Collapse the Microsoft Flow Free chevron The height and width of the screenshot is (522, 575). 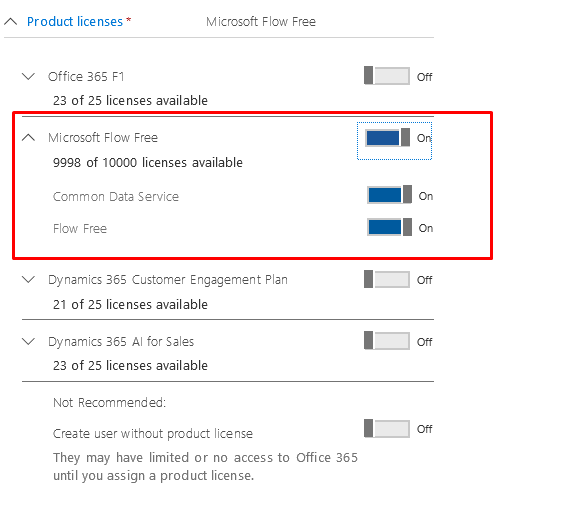28,138
